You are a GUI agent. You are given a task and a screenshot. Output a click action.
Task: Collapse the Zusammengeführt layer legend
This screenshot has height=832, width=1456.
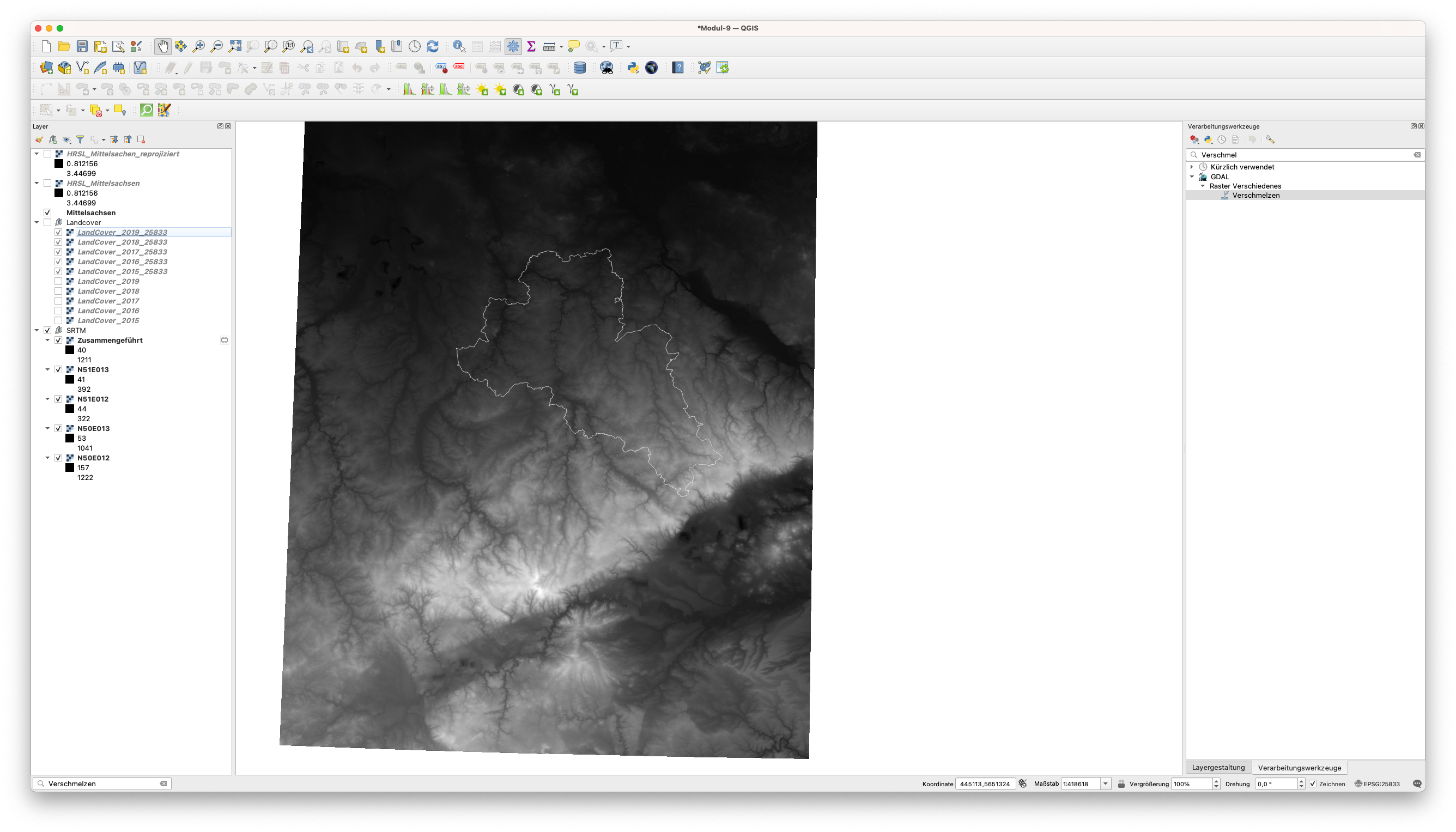(x=48, y=340)
